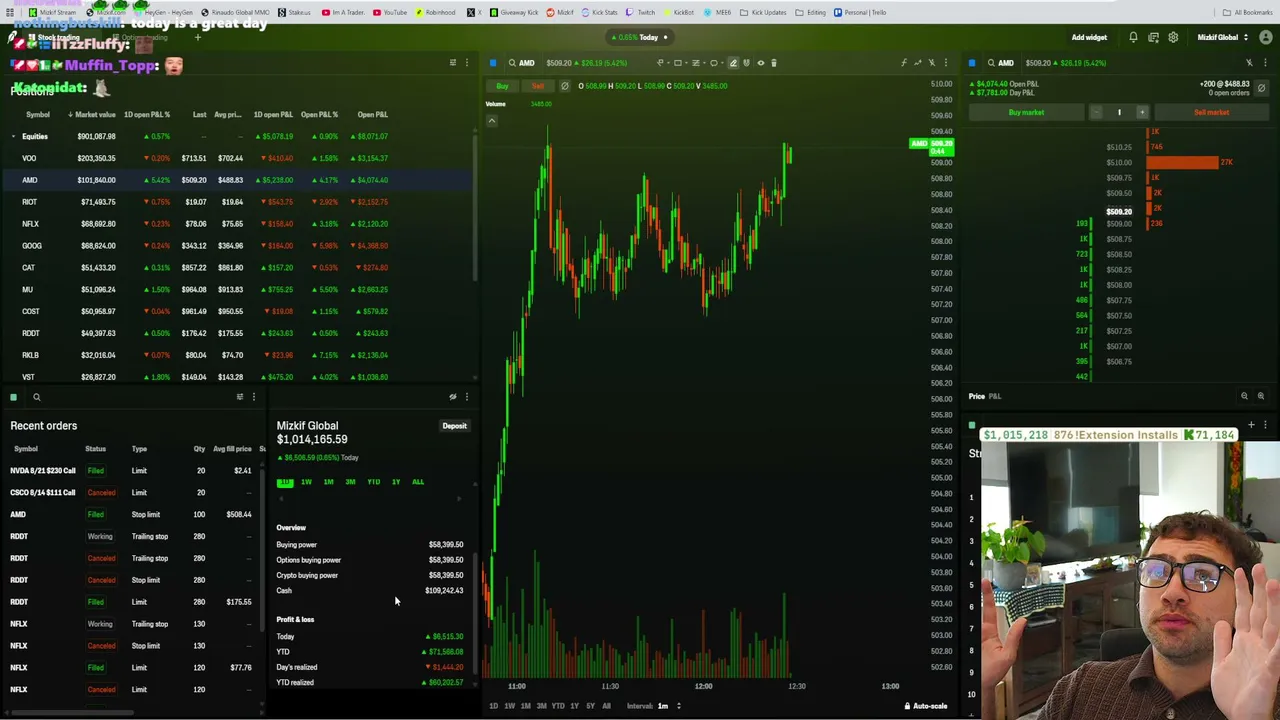This screenshot has width=1280, height=720.
Task: Select the ALL account range tab
Action: click(418, 482)
